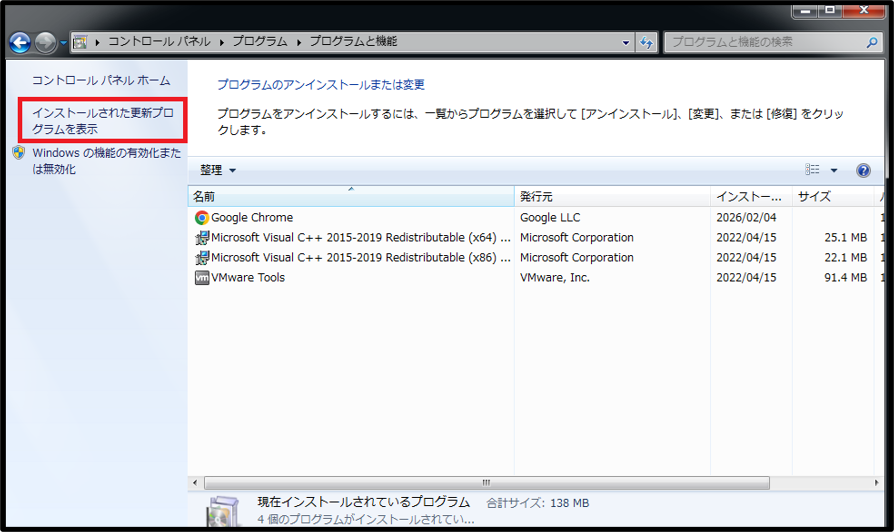
Task: Click the VMware Tools vm icon
Action: click(x=202, y=278)
